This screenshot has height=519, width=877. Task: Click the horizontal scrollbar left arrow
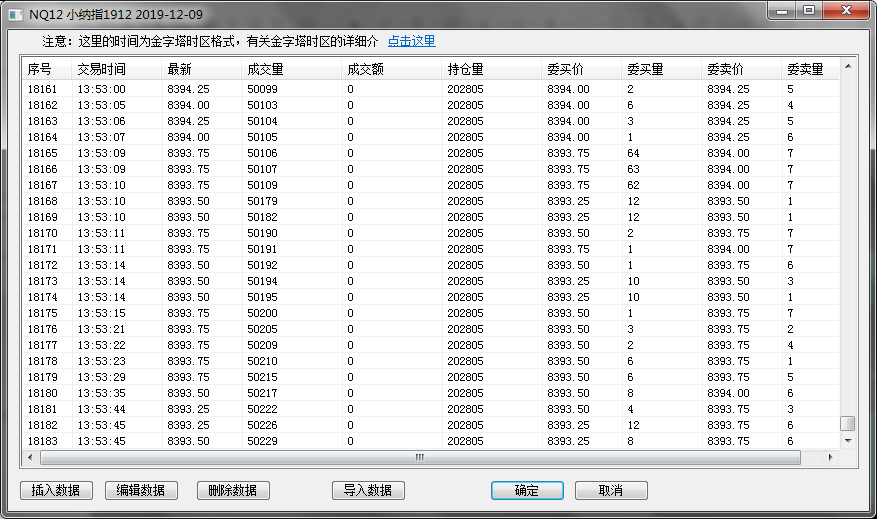[x=30, y=457]
